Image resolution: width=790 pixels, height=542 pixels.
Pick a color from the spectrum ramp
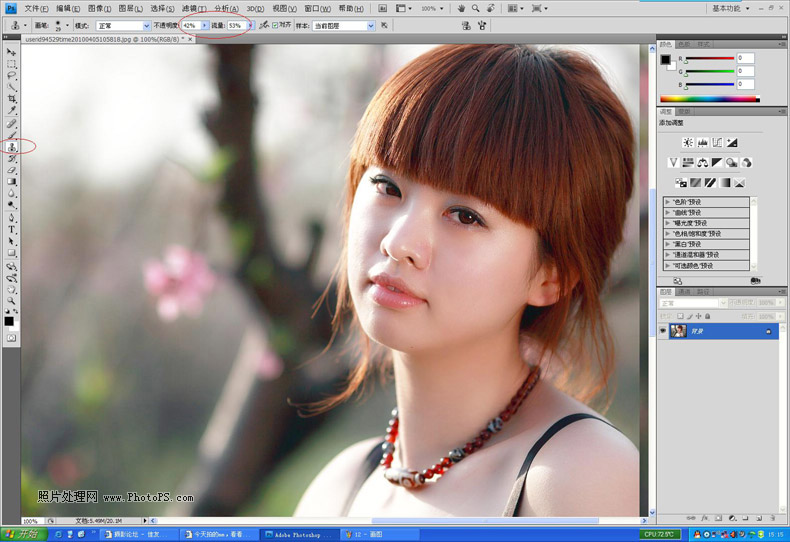pos(710,99)
